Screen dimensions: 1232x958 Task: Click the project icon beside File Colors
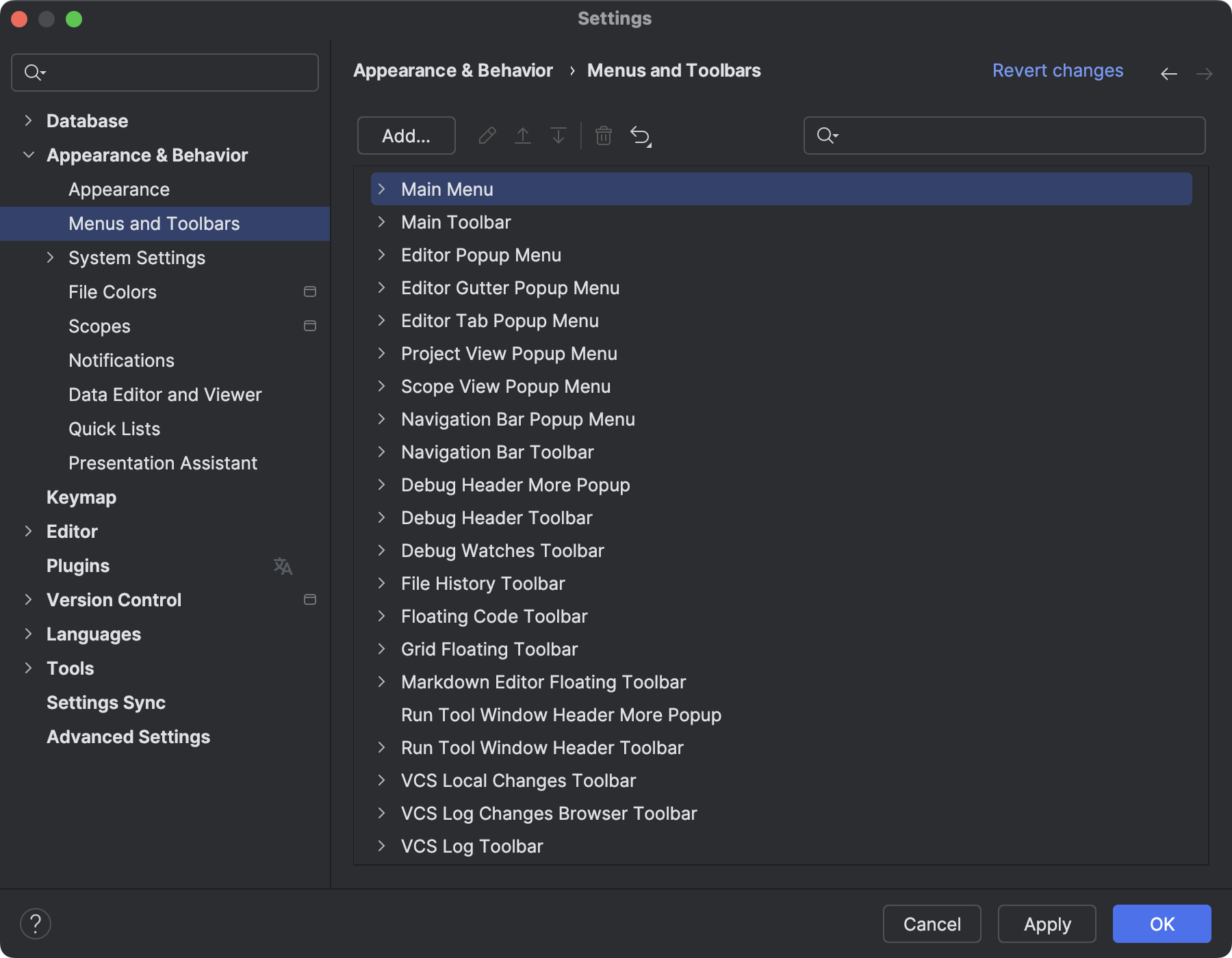(x=310, y=292)
